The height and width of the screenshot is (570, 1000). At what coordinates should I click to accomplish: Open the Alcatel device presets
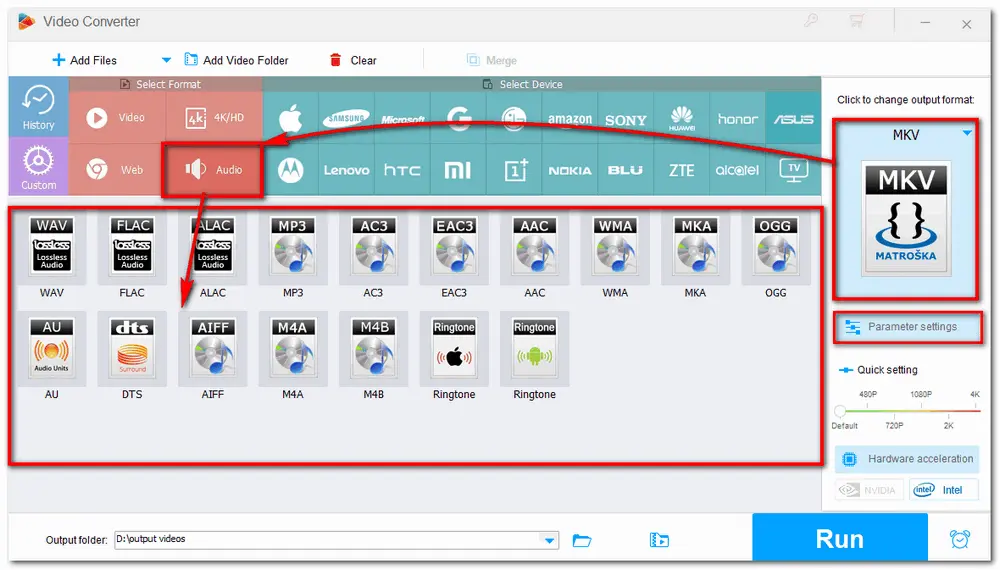tap(737, 170)
